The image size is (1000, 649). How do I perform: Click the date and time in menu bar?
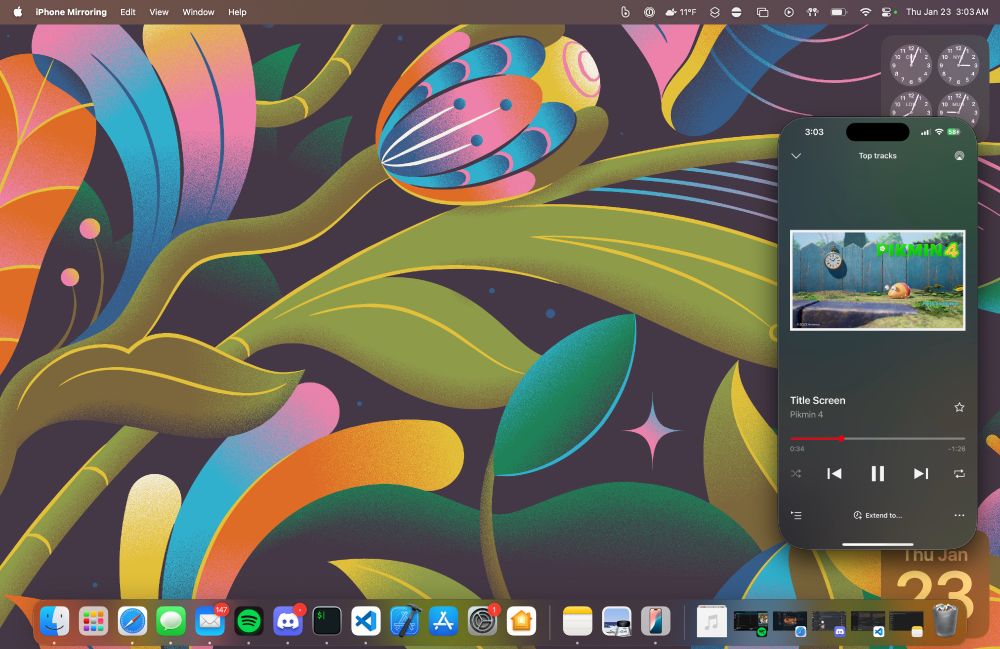tap(947, 11)
